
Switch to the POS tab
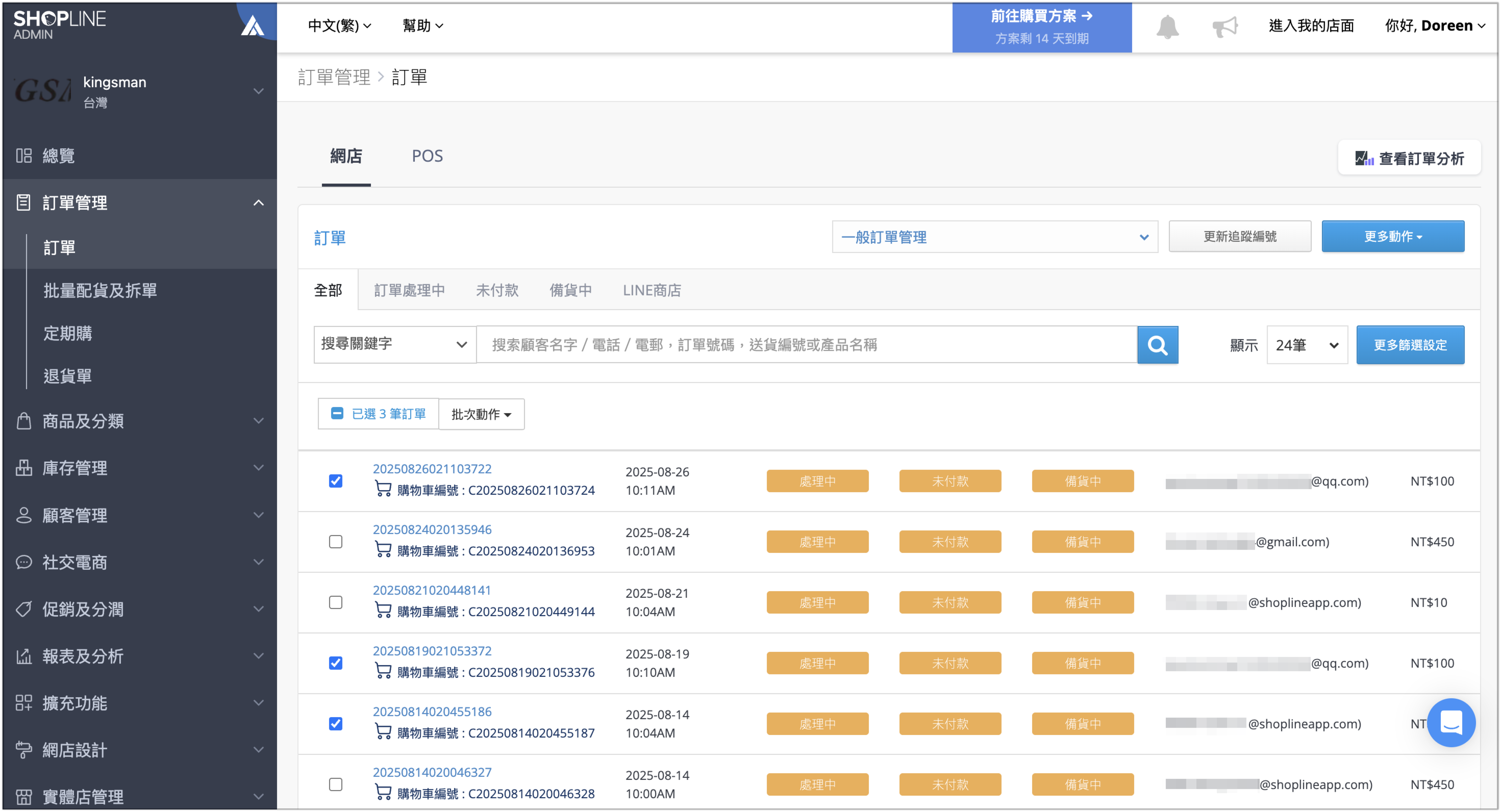pyautogui.click(x=427, y=156)
